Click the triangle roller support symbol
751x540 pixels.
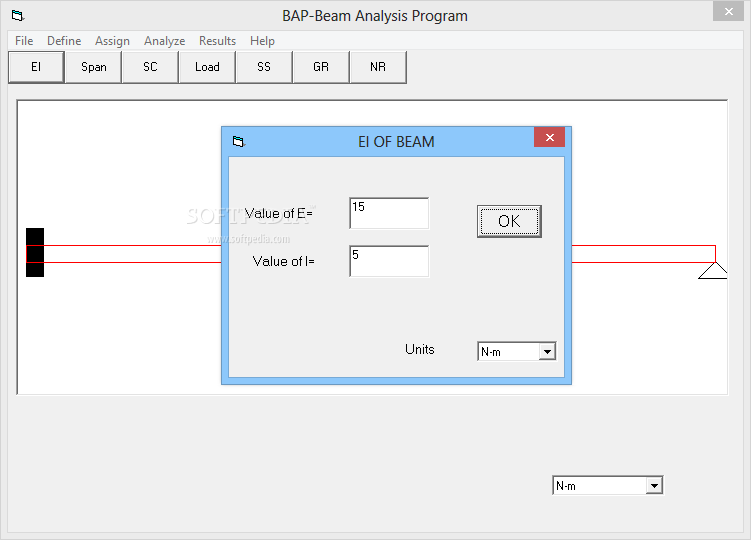(713, 270)
